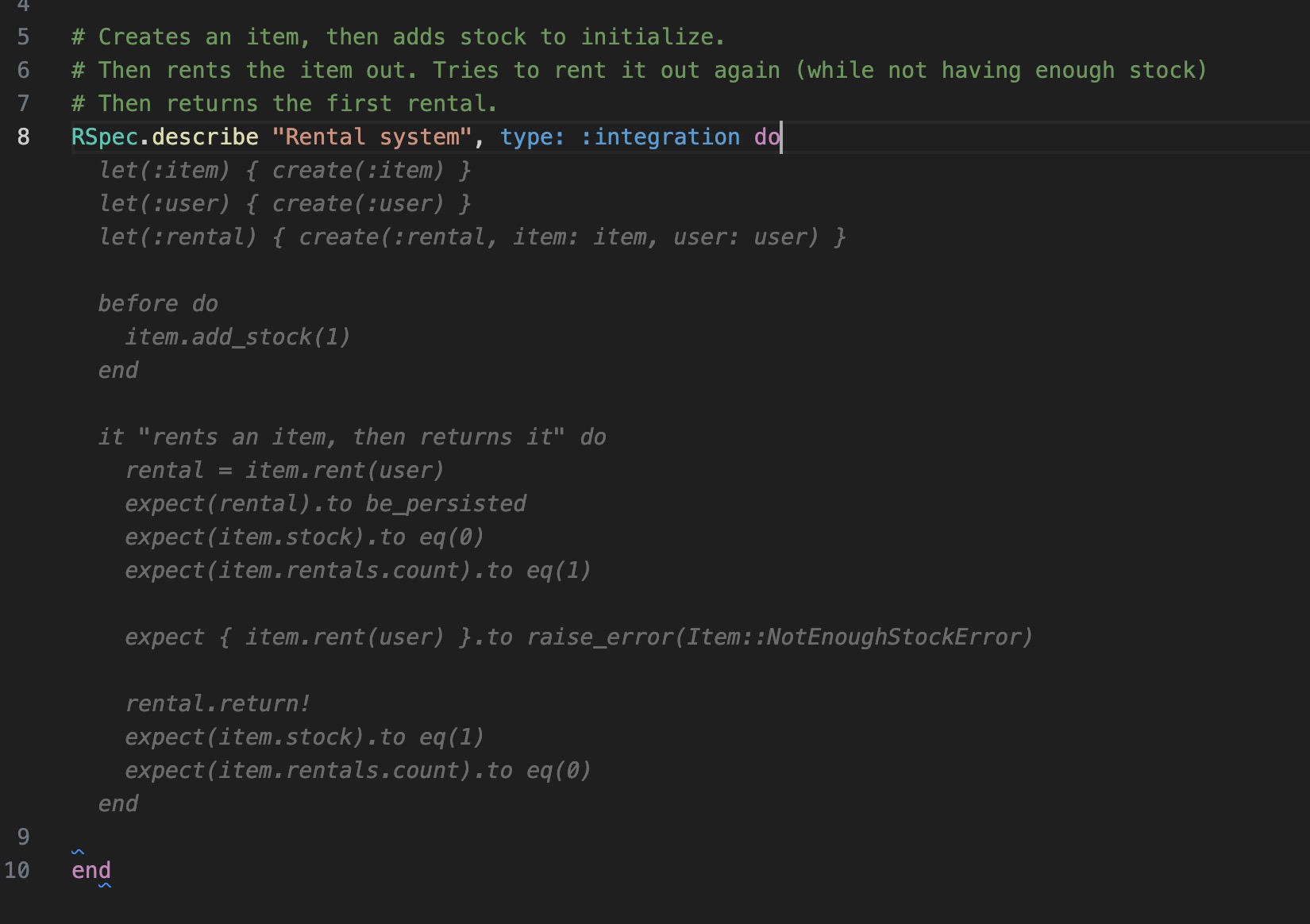Click the suggested "before do" line
Screen dimensions: 1310x924
158,304
